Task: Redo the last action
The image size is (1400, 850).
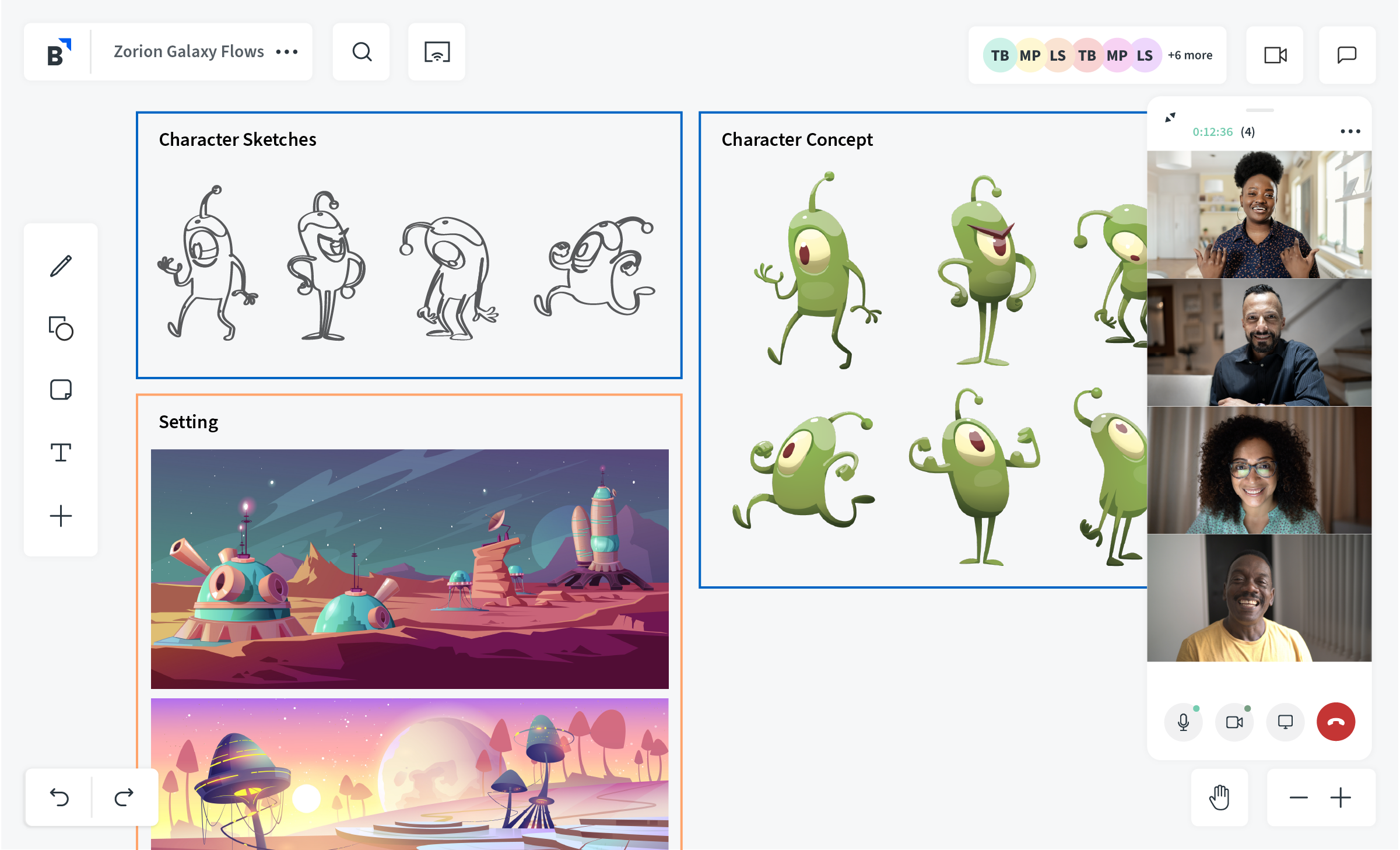Action: (x=123, y=797)
